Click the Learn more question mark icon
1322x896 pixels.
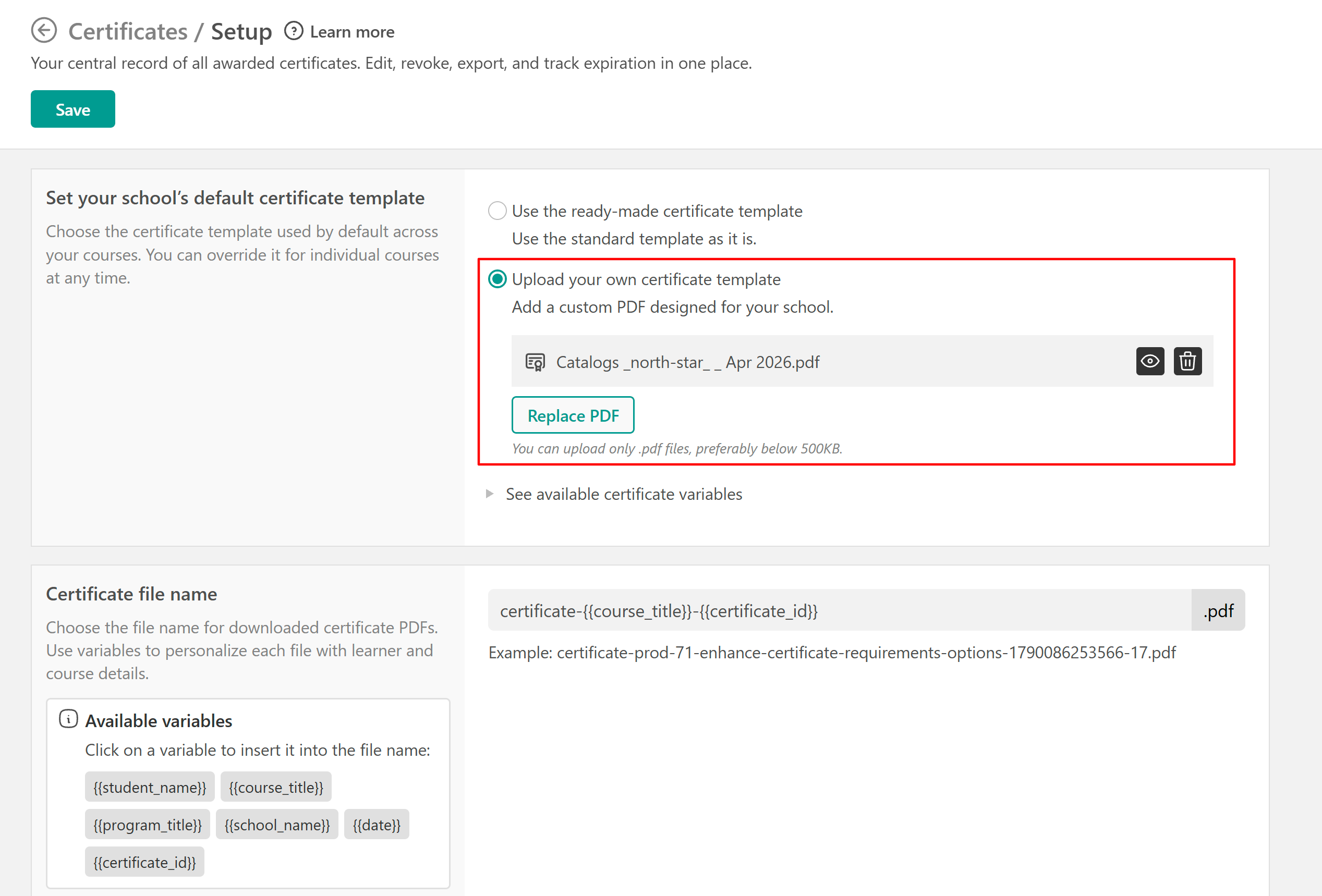tap(294, 31)
